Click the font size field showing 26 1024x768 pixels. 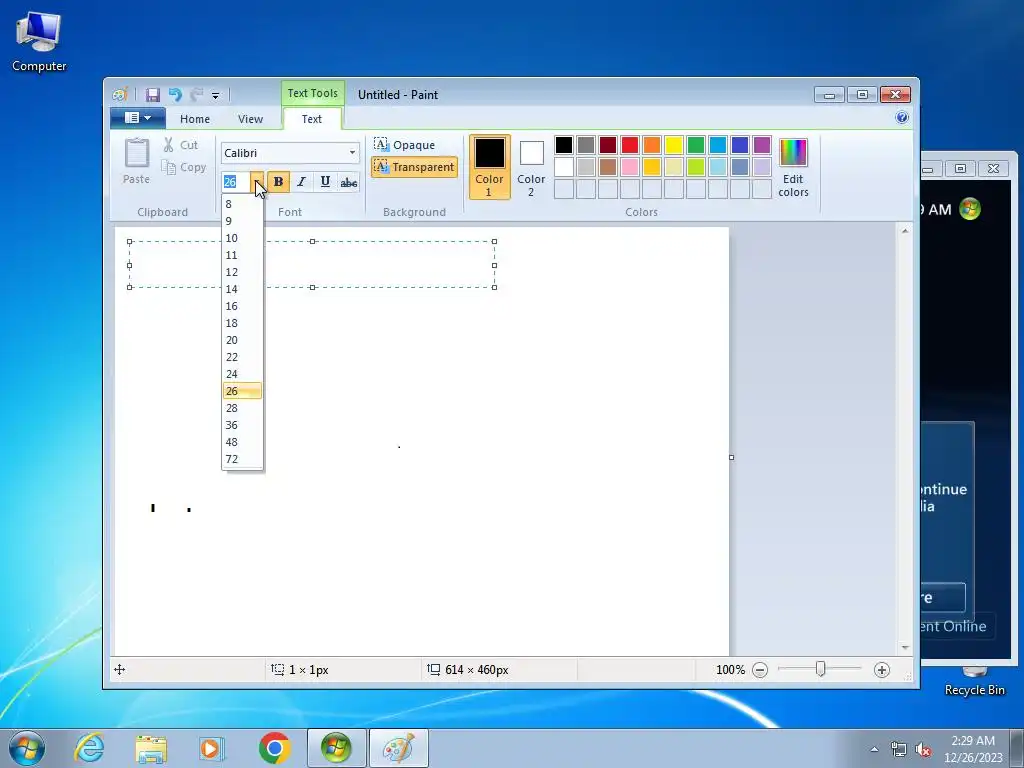(x=236, y=182)
